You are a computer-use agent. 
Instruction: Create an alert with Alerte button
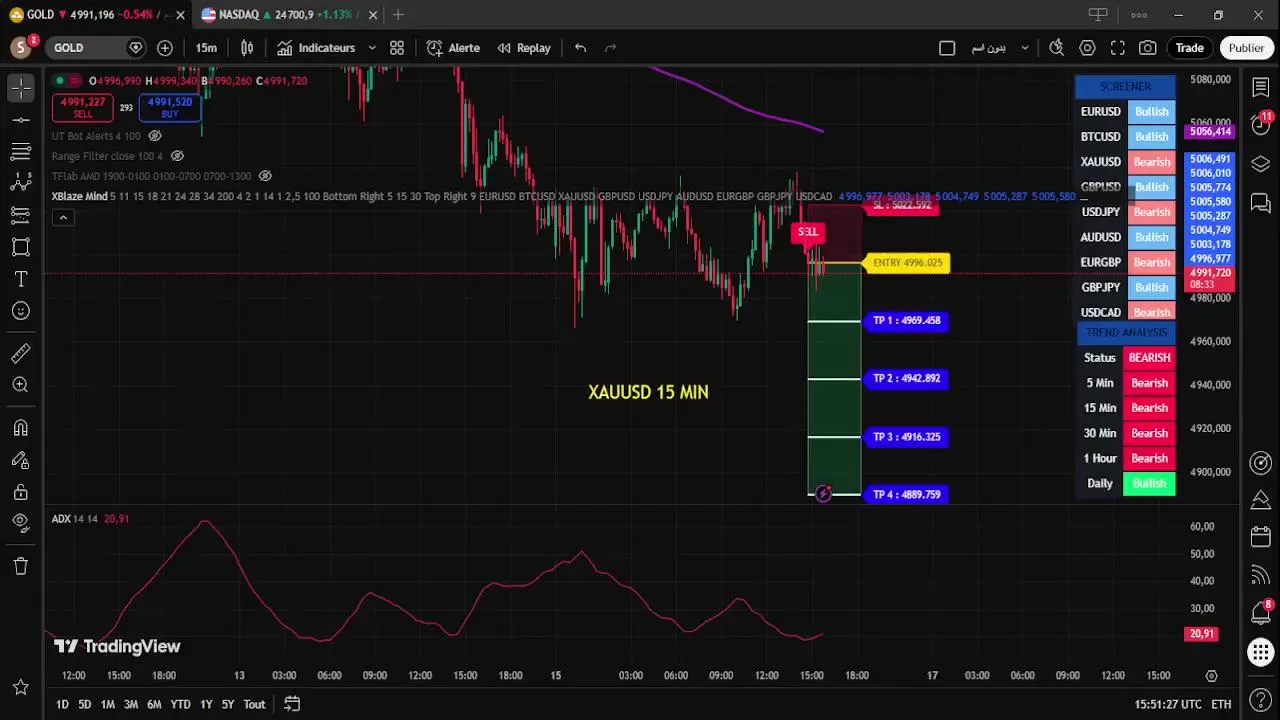[453, 48]
